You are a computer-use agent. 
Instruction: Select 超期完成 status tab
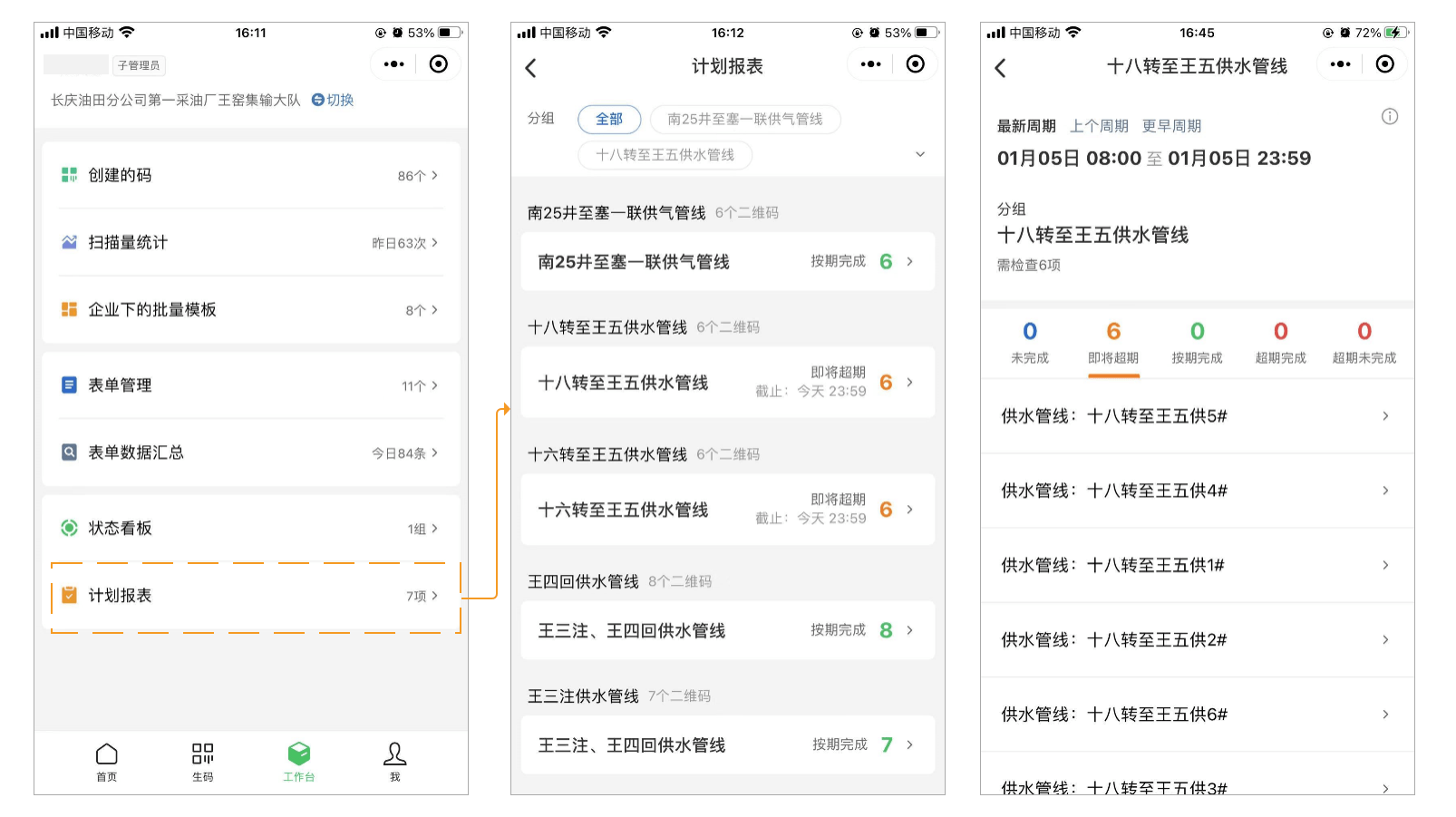pyautogui.click(x=1280, y=343)
